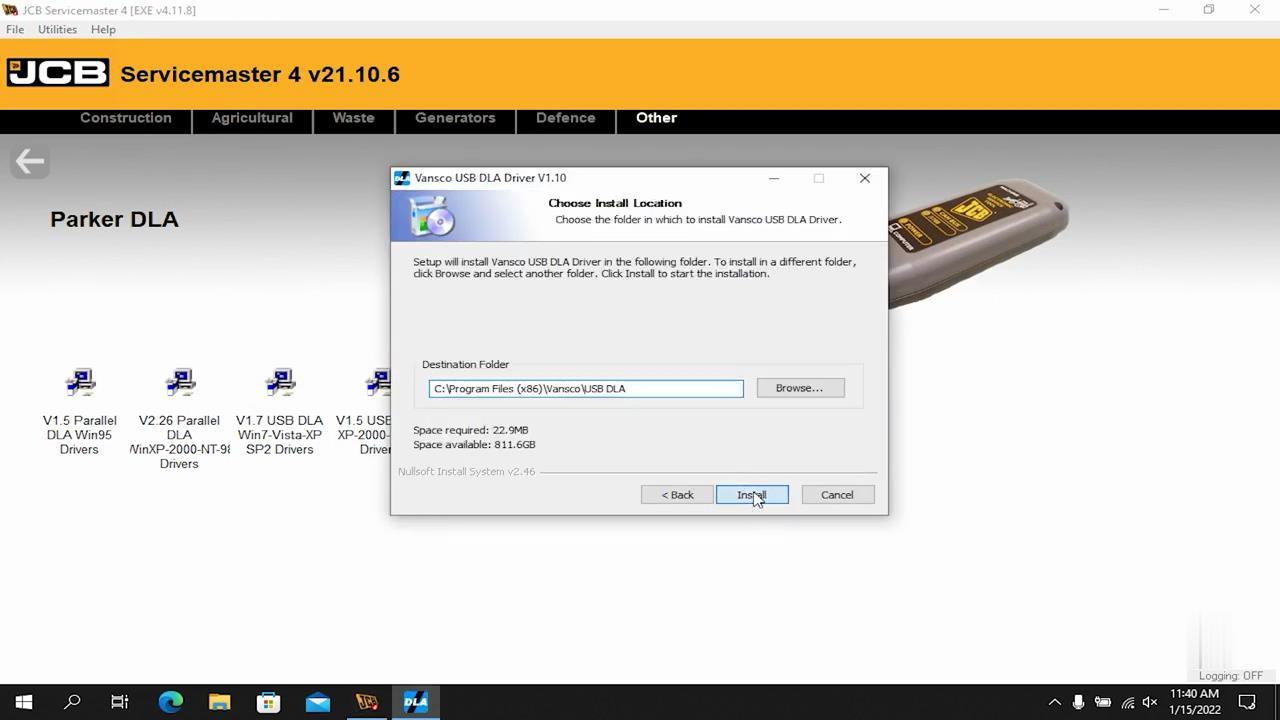Image resolution: width=1280 pixels, height=720 pixels.
Task: Select the Waste tab
Action: (x=353, y=118)
